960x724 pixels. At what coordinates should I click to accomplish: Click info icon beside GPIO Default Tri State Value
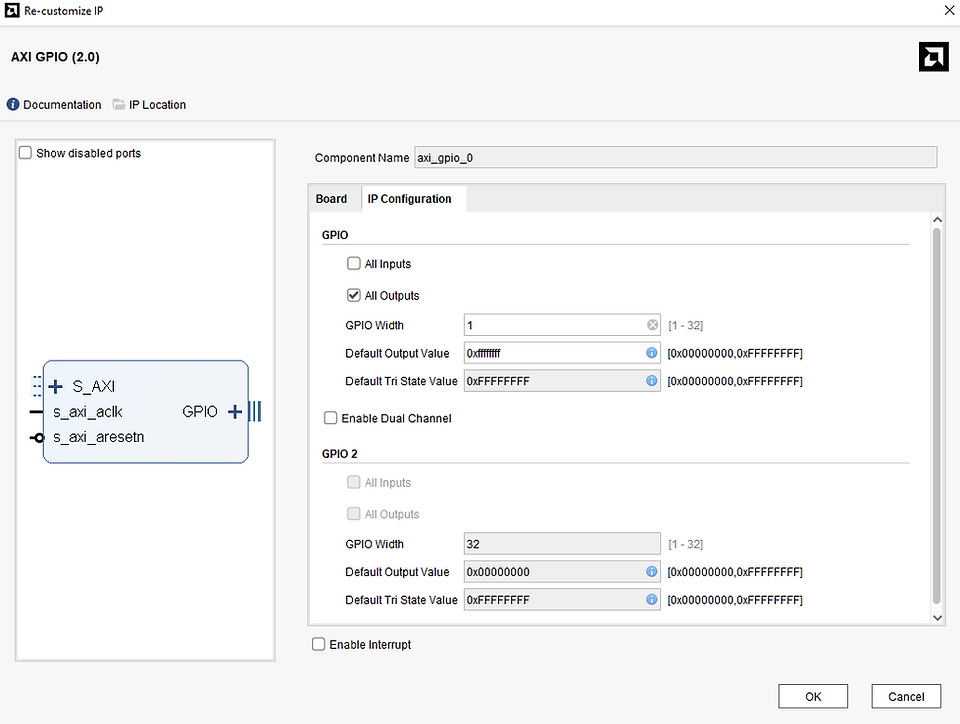point(651,381)
